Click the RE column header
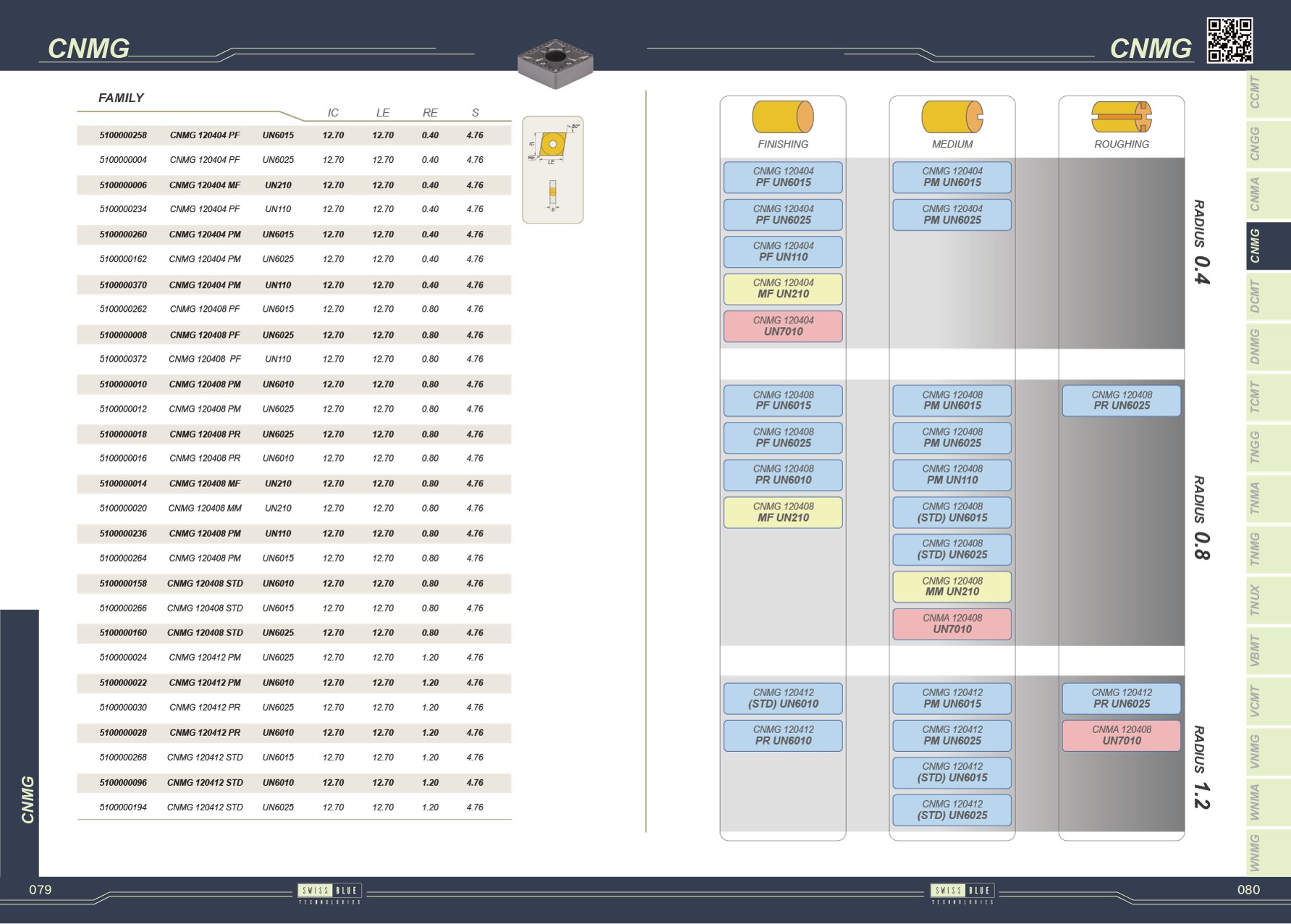Image resolution: width=1291 pixels, height=924 pixels. click(430, 113)
